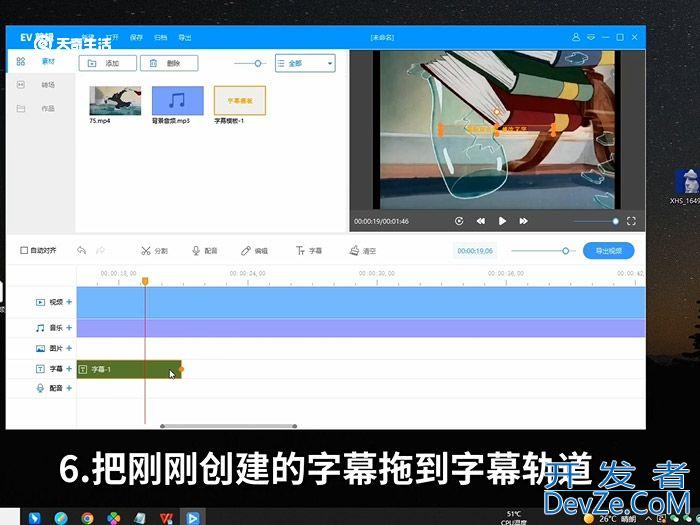Click the 字幕 (subtitle) text tool
This screenshot has height=525, width=700.
[309, 251]
